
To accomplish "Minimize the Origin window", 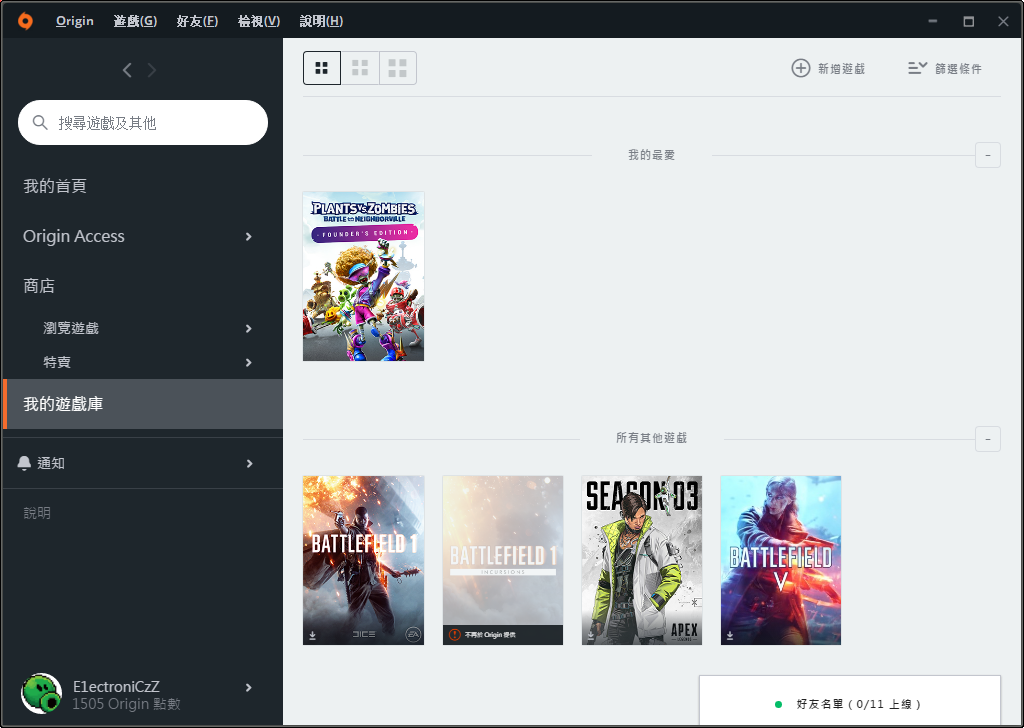I will pos(933,21).
